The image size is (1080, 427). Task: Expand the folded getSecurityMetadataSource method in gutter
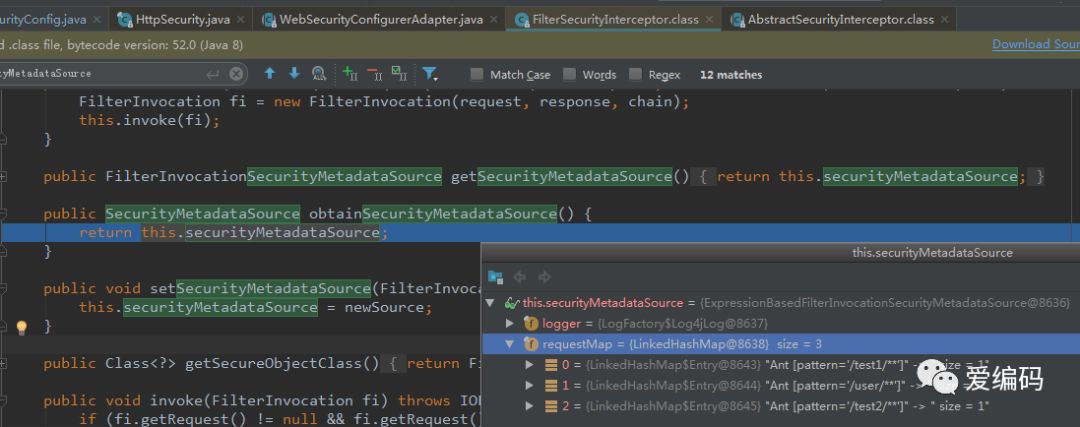(x=3, y=177)
